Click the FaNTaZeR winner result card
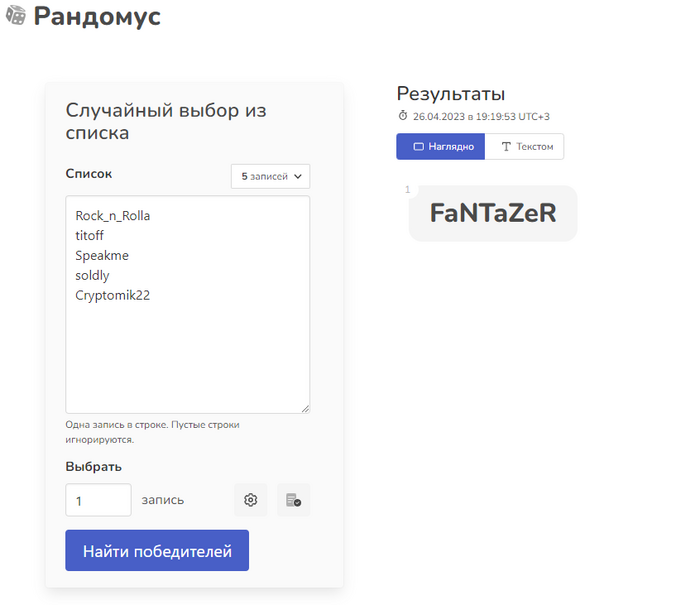Screen dimensions: 700x605 click(x=493, y=213)
